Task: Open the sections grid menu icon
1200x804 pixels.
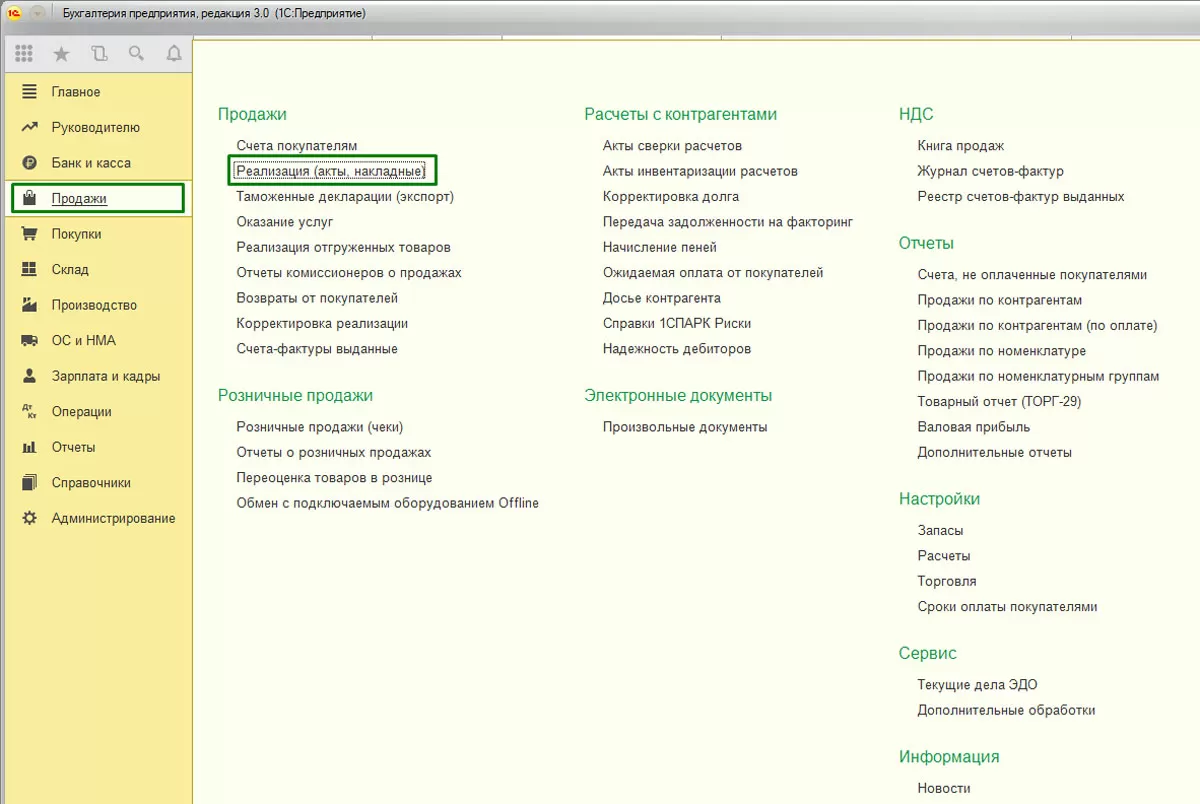Action: (x=24, y=54)
